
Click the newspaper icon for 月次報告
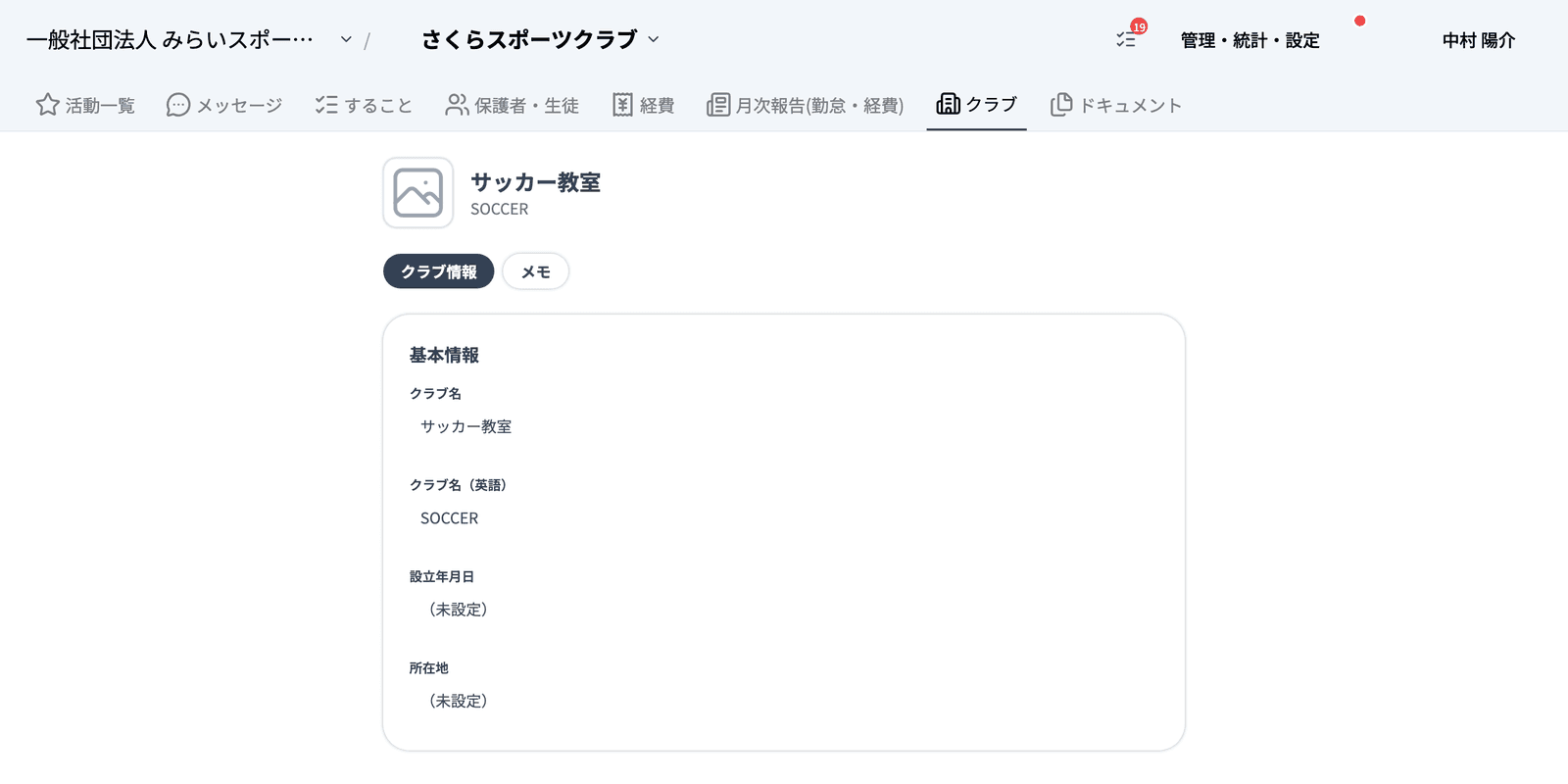[x=718, y=105]
